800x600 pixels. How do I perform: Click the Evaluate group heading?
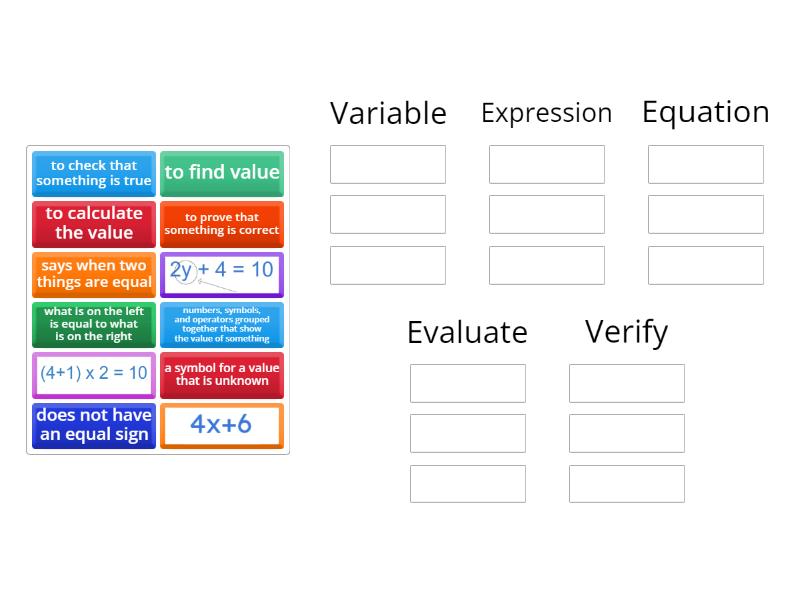[467, 332]
